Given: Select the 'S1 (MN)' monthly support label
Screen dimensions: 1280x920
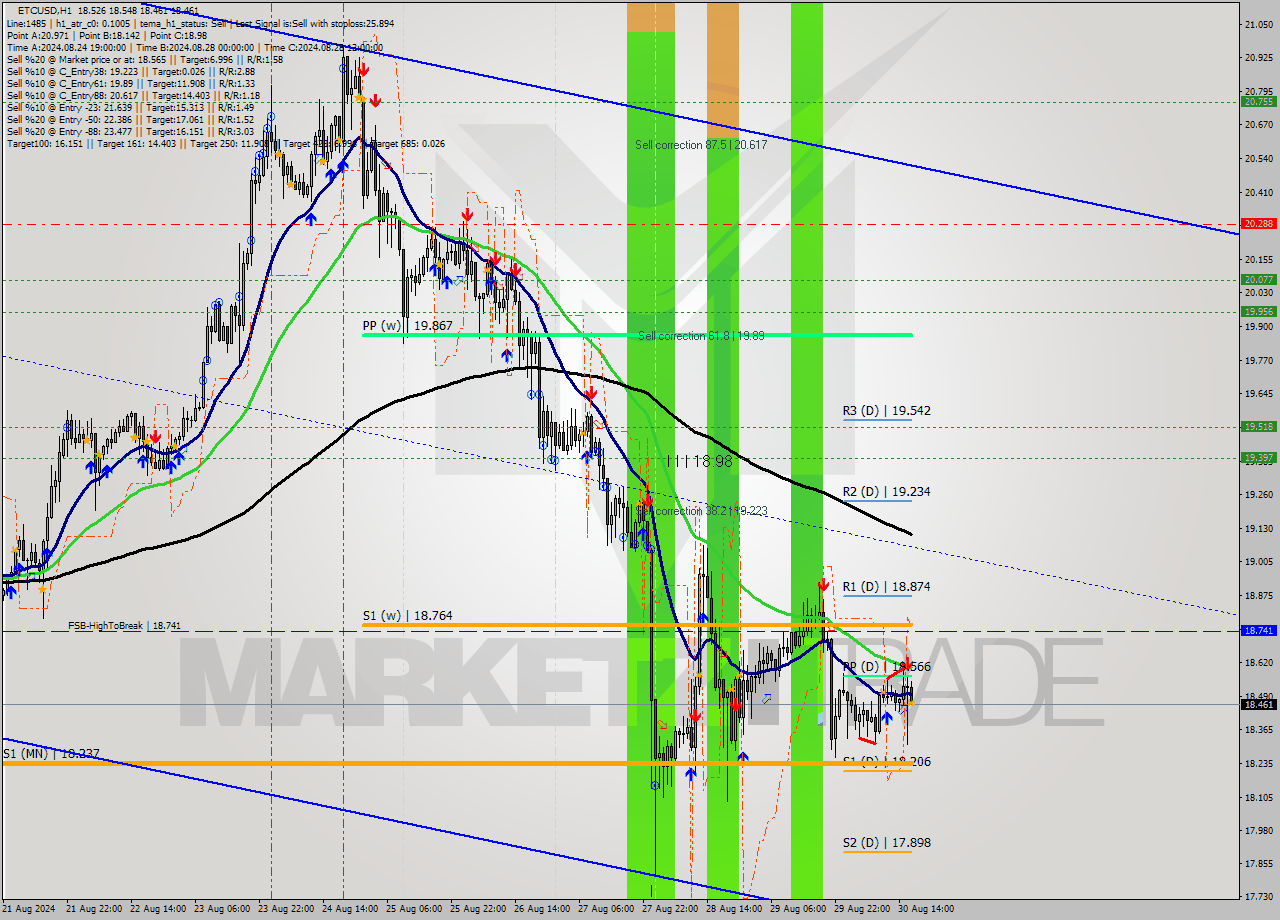Looking at the screenshot, I should click(x=50, y=754).
